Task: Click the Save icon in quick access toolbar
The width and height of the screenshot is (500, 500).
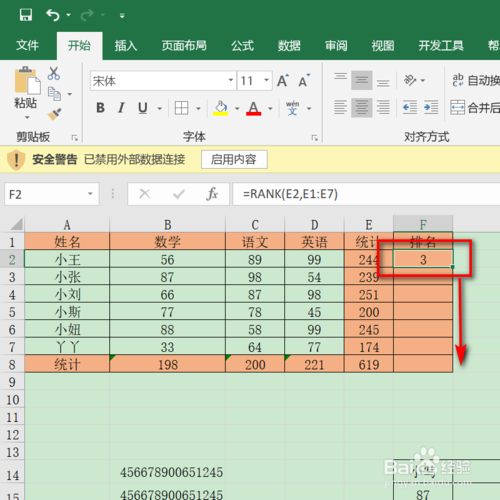Action: pyautogui.click(x=26, y=15)
